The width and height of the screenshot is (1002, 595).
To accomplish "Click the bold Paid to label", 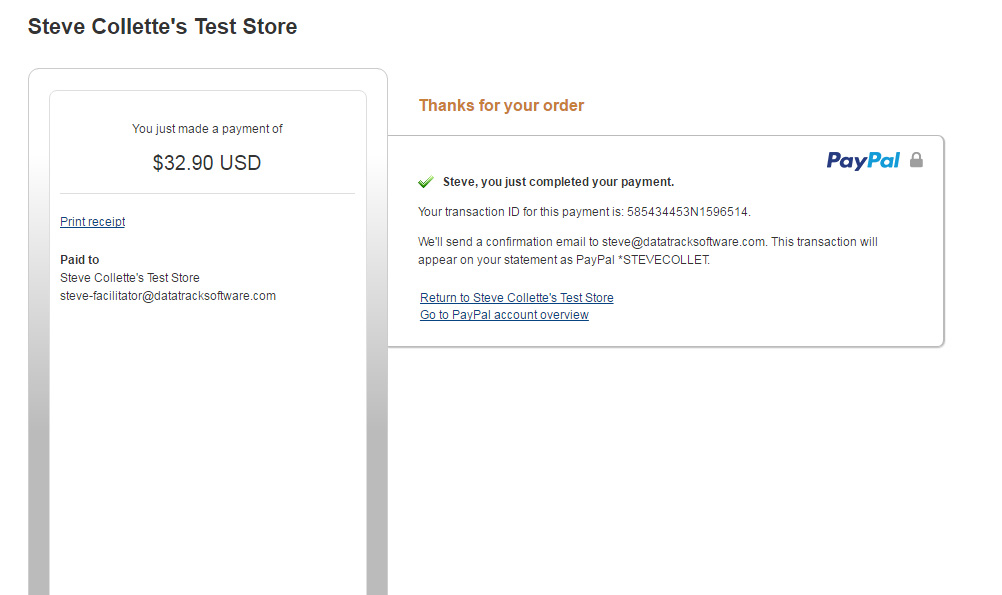I will pos(80,259).
